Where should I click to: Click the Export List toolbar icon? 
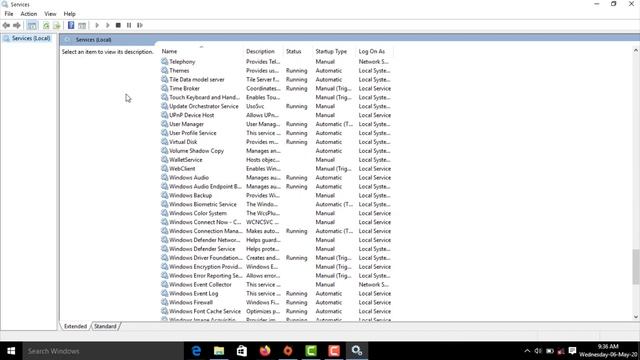[56, 25]
